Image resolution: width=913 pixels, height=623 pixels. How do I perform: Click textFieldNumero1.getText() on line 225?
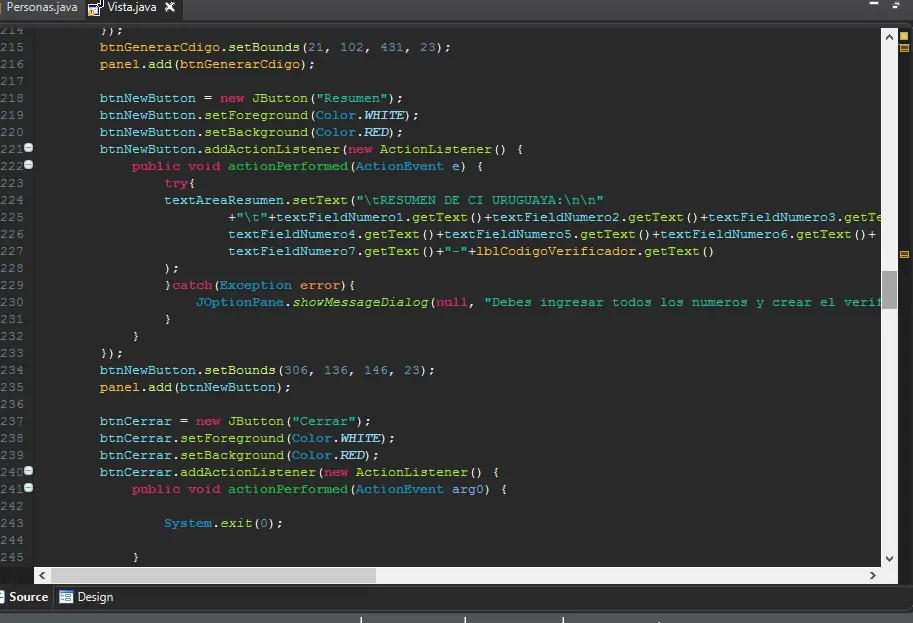click(x=378, y=217)
